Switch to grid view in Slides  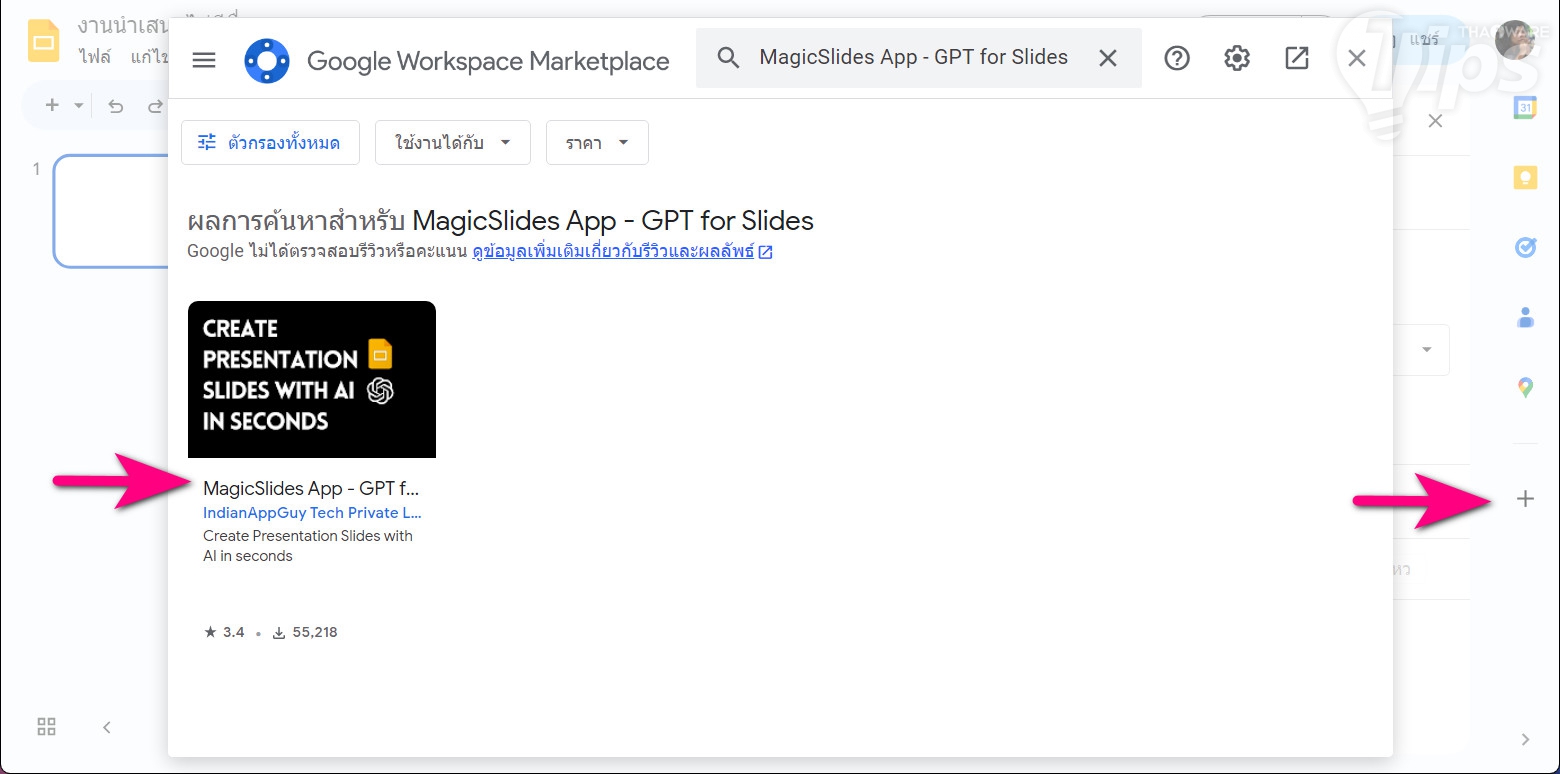(x=46, y=727)
